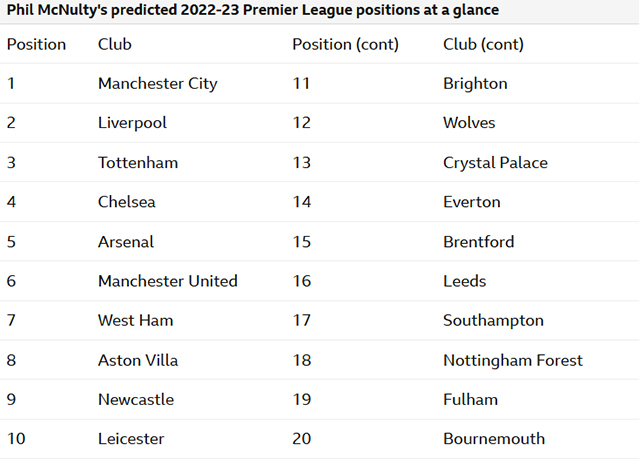Click the Position (cont) header
The image size is (640, 465).
click(x=345, y=44)
